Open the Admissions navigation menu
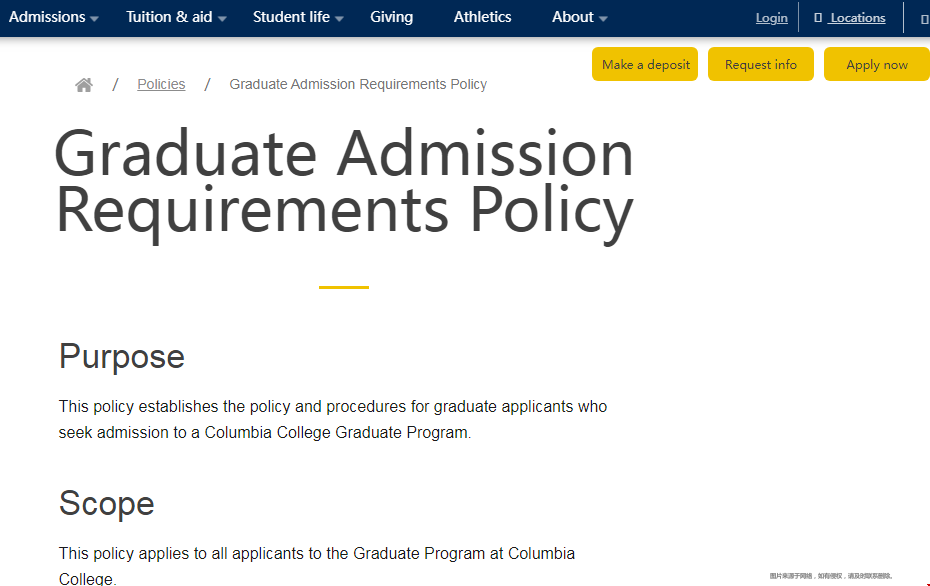 pyautogui.click(x=46, y=17)
